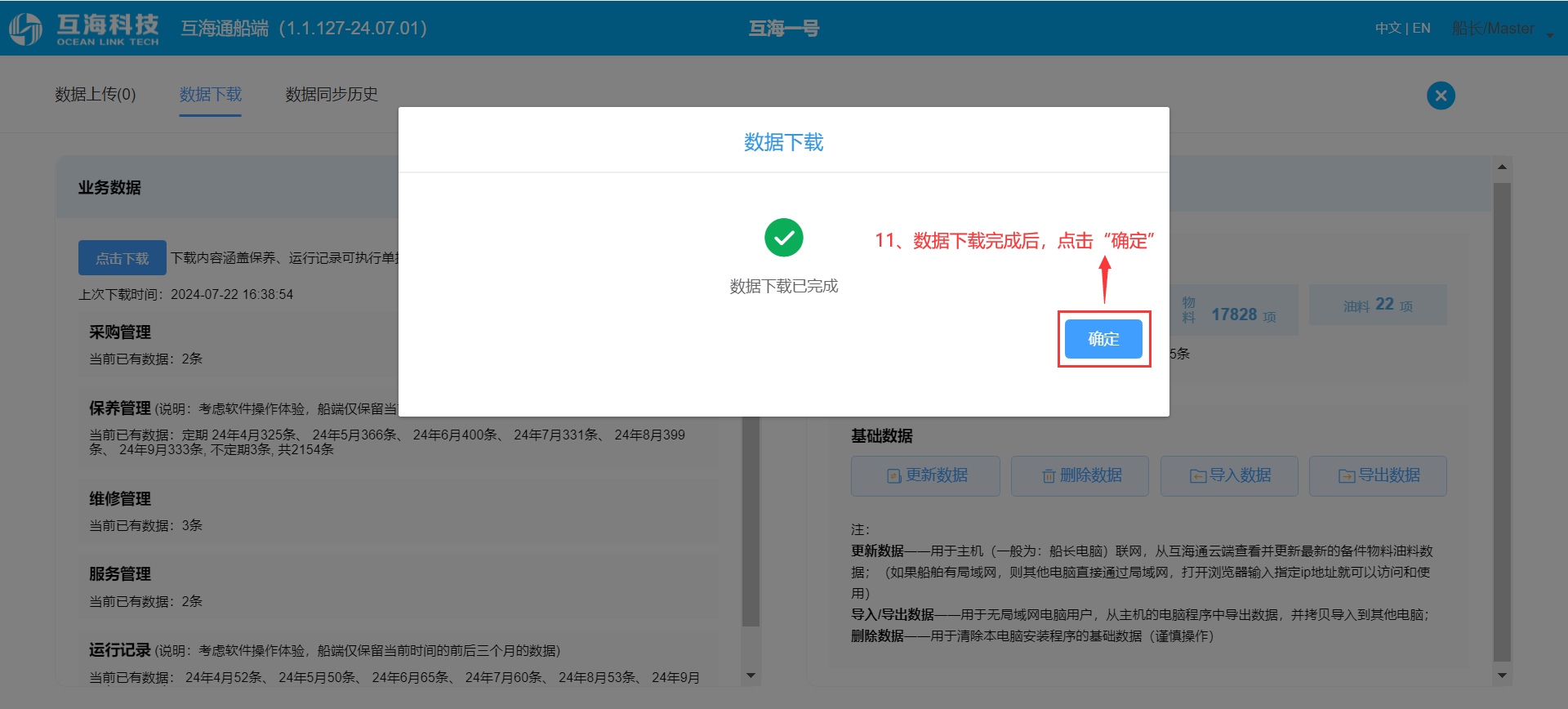Click the right scrollbar down arrow

(x=1502, y=676)
